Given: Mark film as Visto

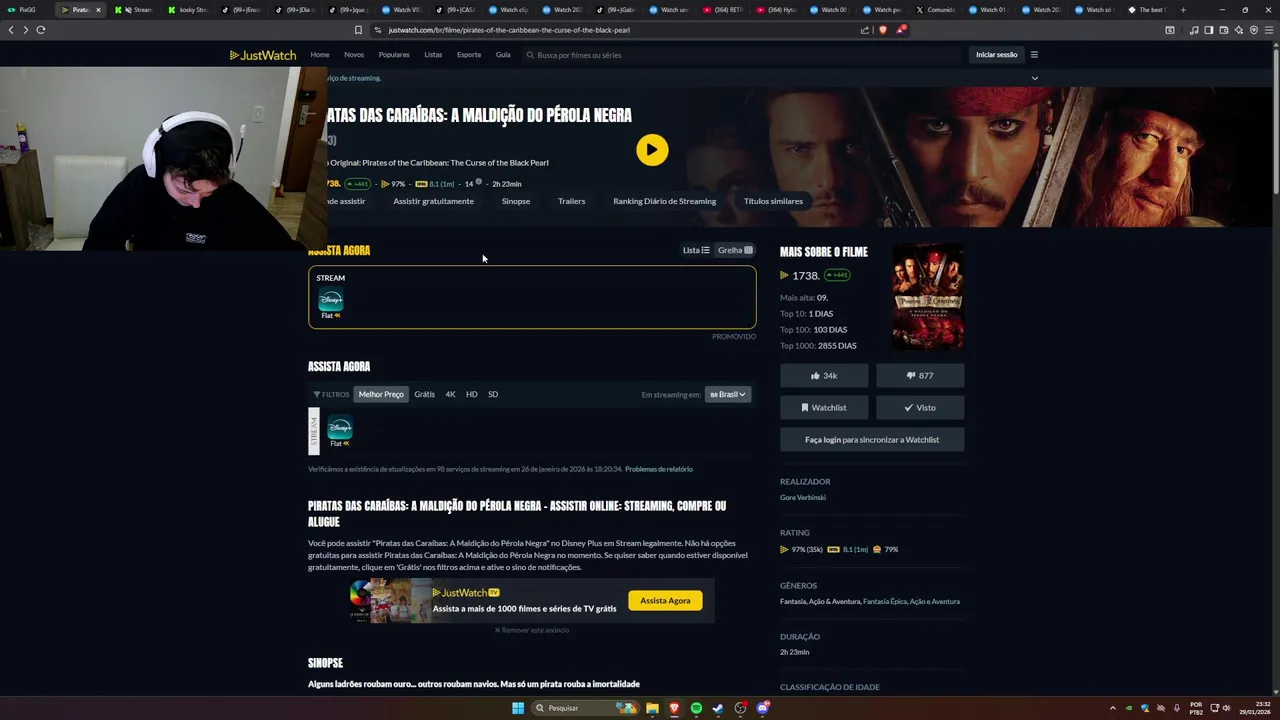Looking at the screenshot, I should pos(920,408).
